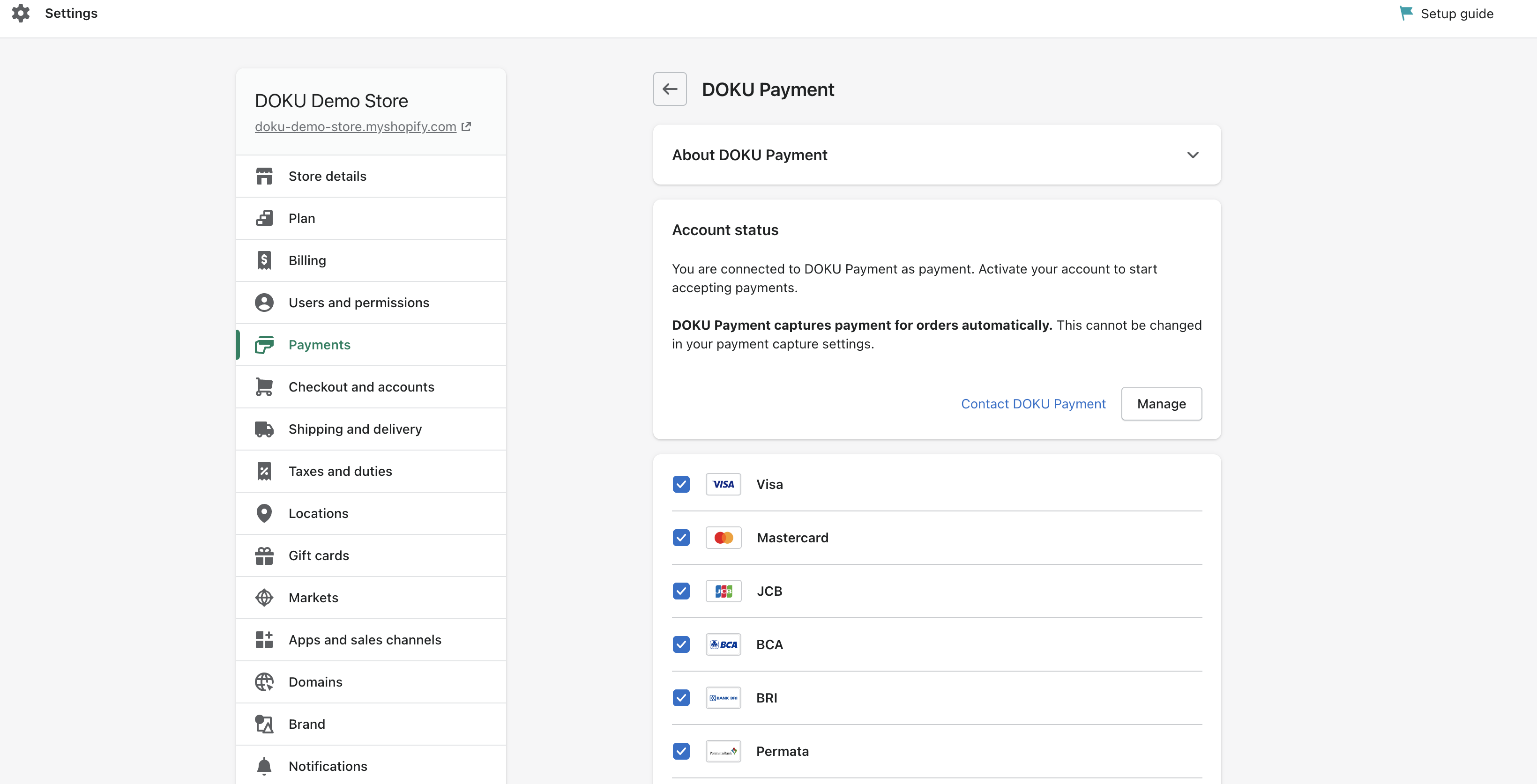The width and height of the screenshot is (1537, 784).
Task: Click the PermataBank logo
Action: (723, 751)
